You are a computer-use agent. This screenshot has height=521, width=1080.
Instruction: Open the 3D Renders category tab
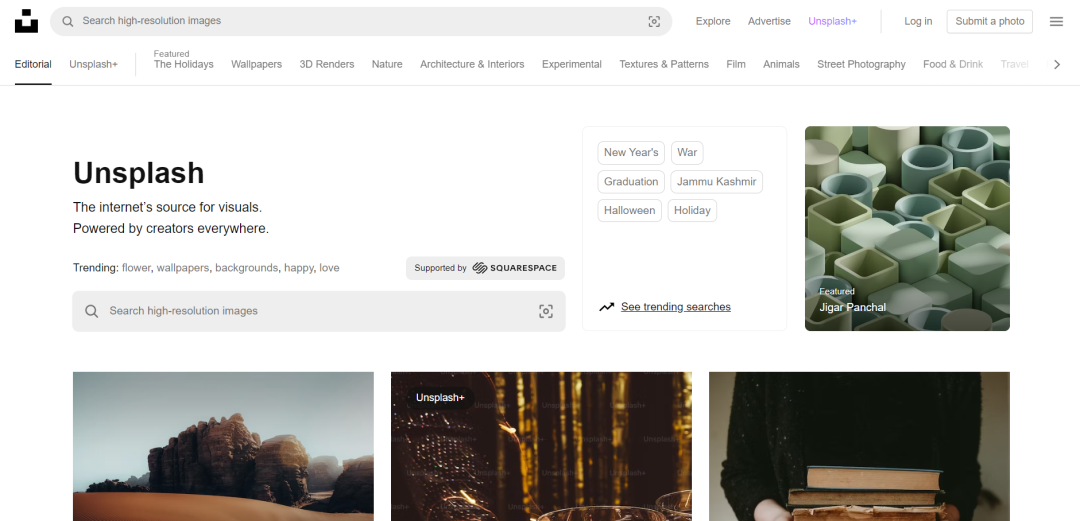point(326,64)
